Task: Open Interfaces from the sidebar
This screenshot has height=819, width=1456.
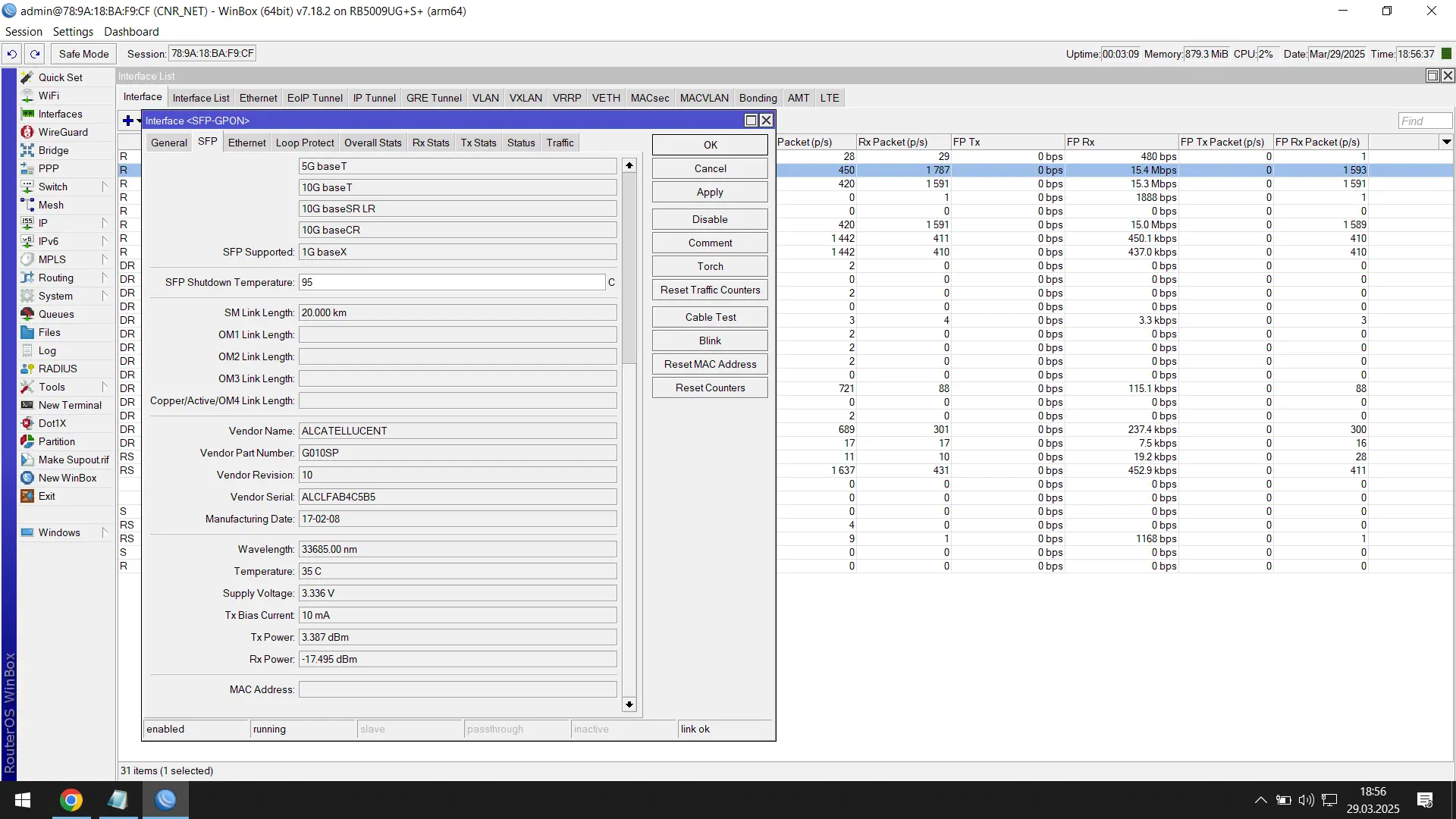Action: [x=61, y=114]
